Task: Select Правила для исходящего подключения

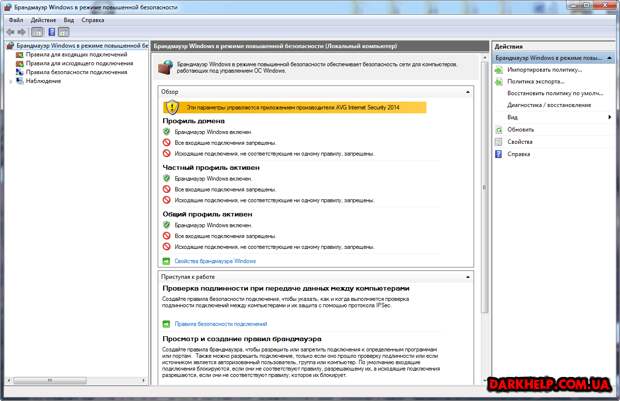Action: click(x=79, y=63)
